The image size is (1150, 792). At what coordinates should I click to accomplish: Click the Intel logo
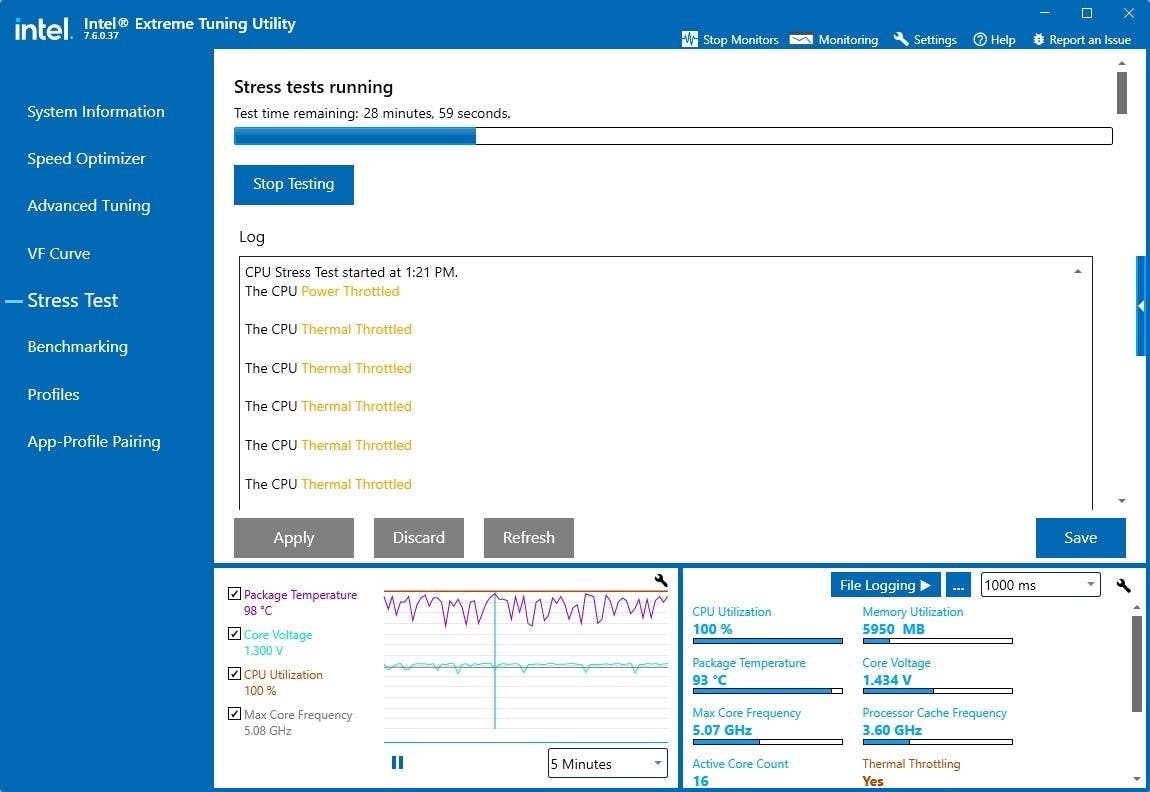43,29
